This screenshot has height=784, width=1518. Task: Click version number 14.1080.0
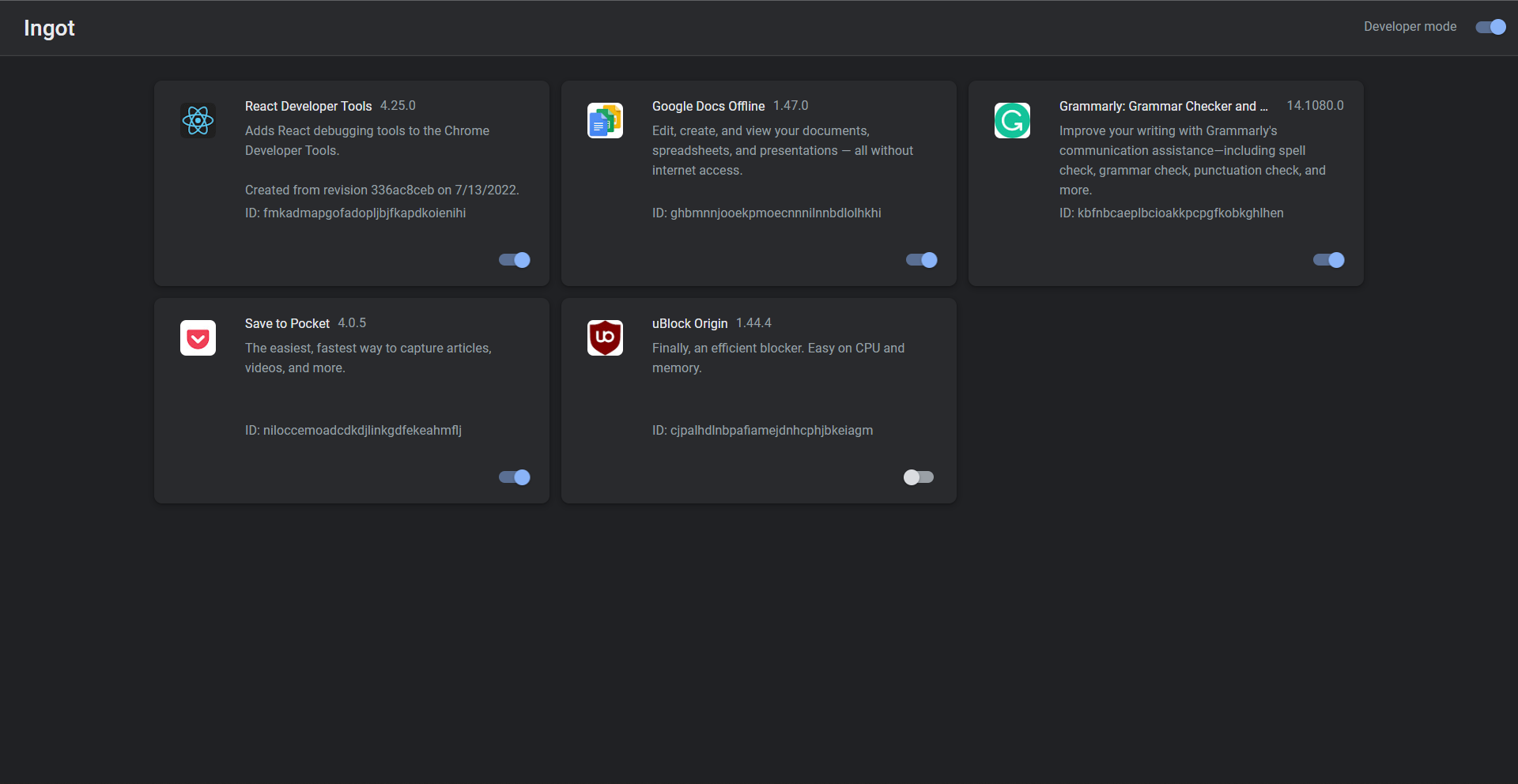(1315, 106)
